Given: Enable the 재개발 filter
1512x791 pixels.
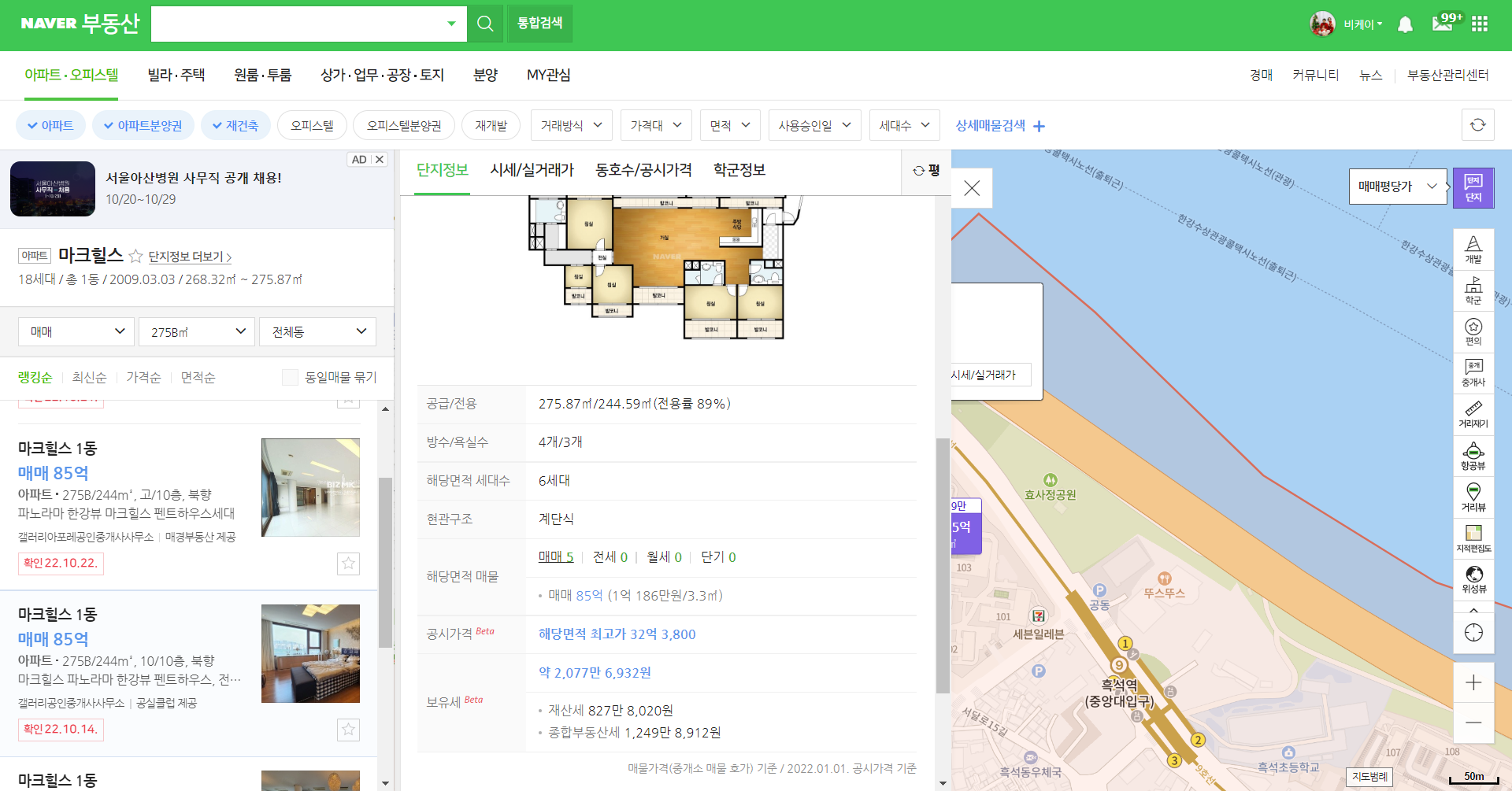Looking at the screenshot, I should click(x=491, y=125).
